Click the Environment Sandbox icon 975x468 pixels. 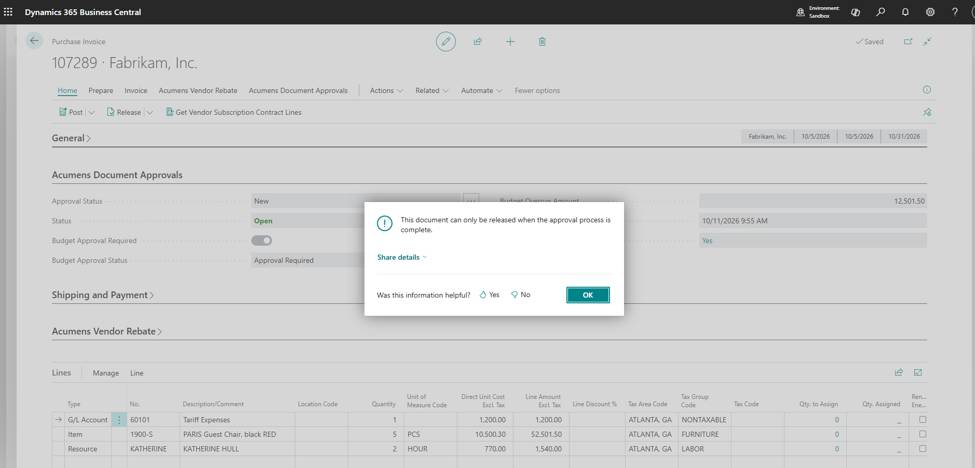tap(800, 12)
